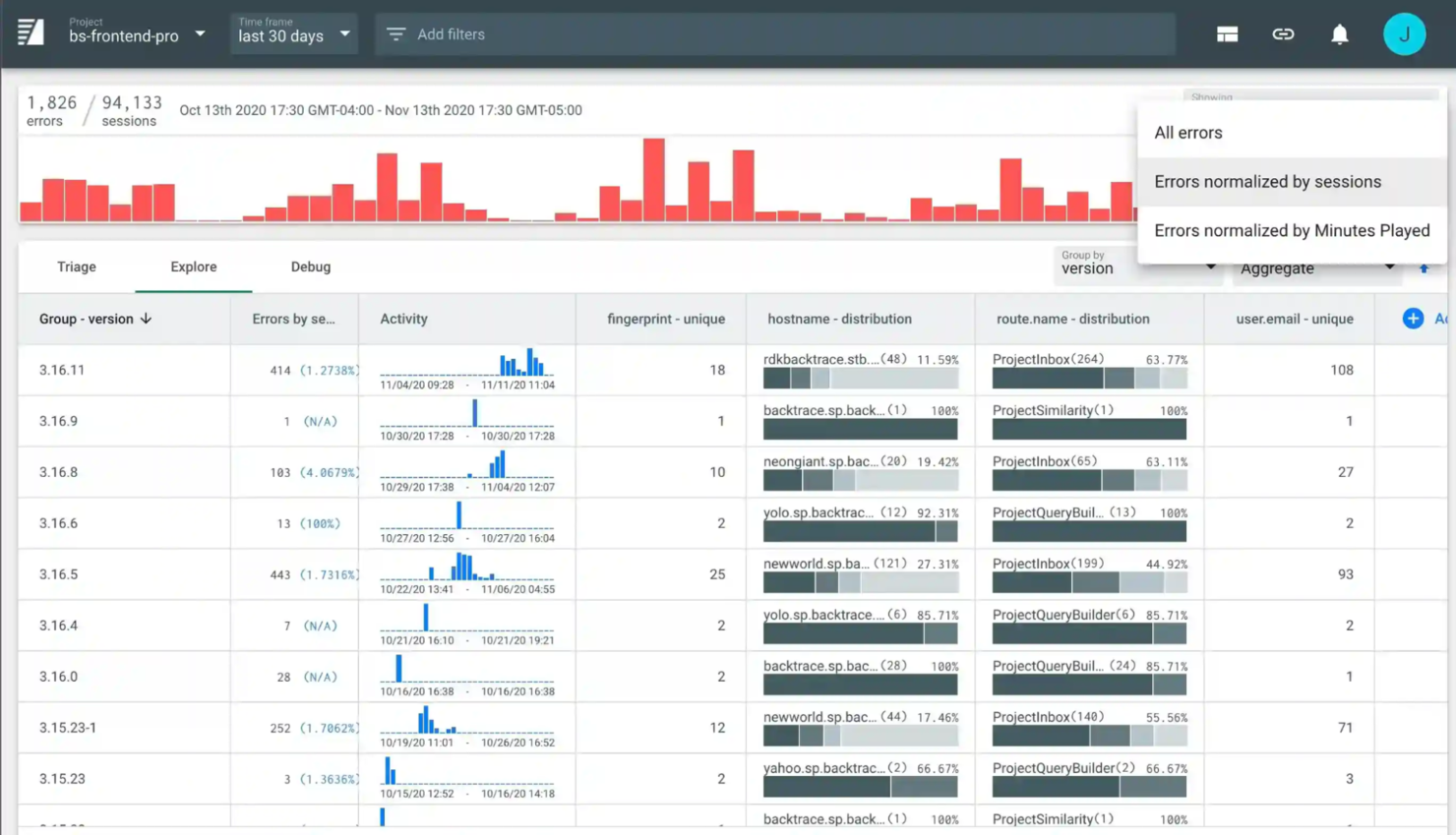The width and height of the screenshot is (1456, 835).
Task: Select Errors normalized by sessions
Action: coord(1268,181)
